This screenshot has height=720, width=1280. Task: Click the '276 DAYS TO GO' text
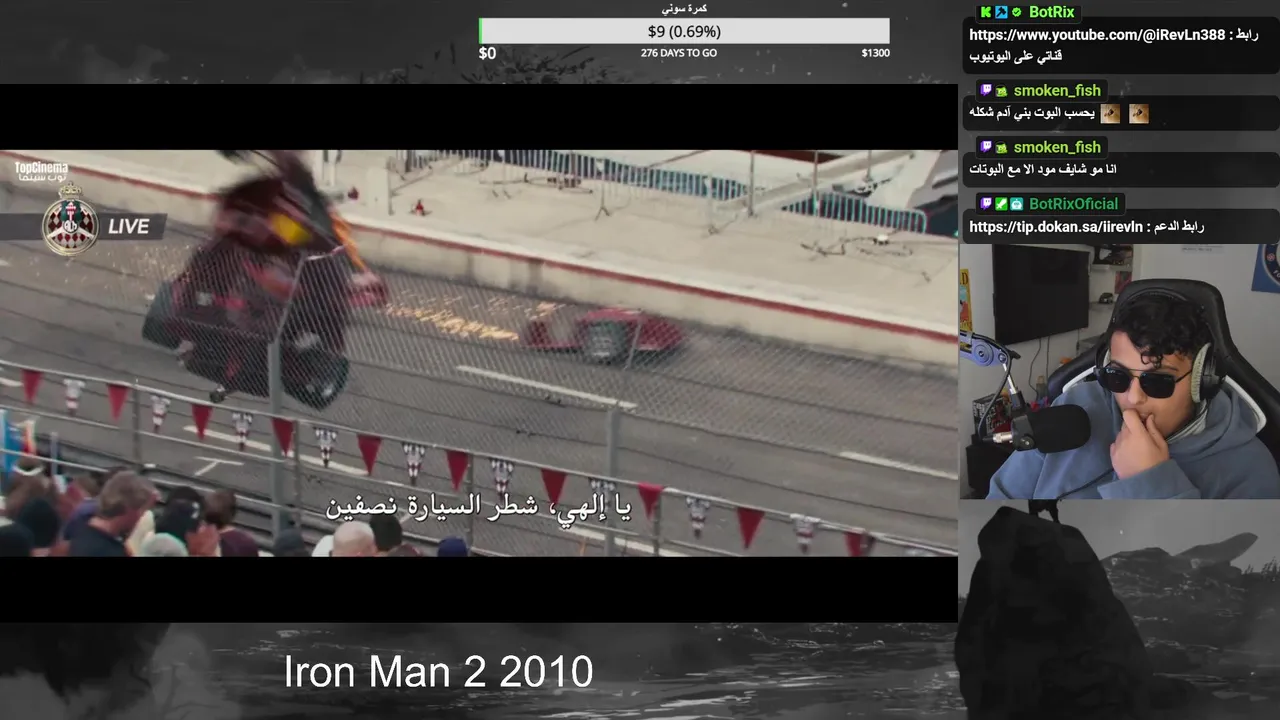click(679, 53)
